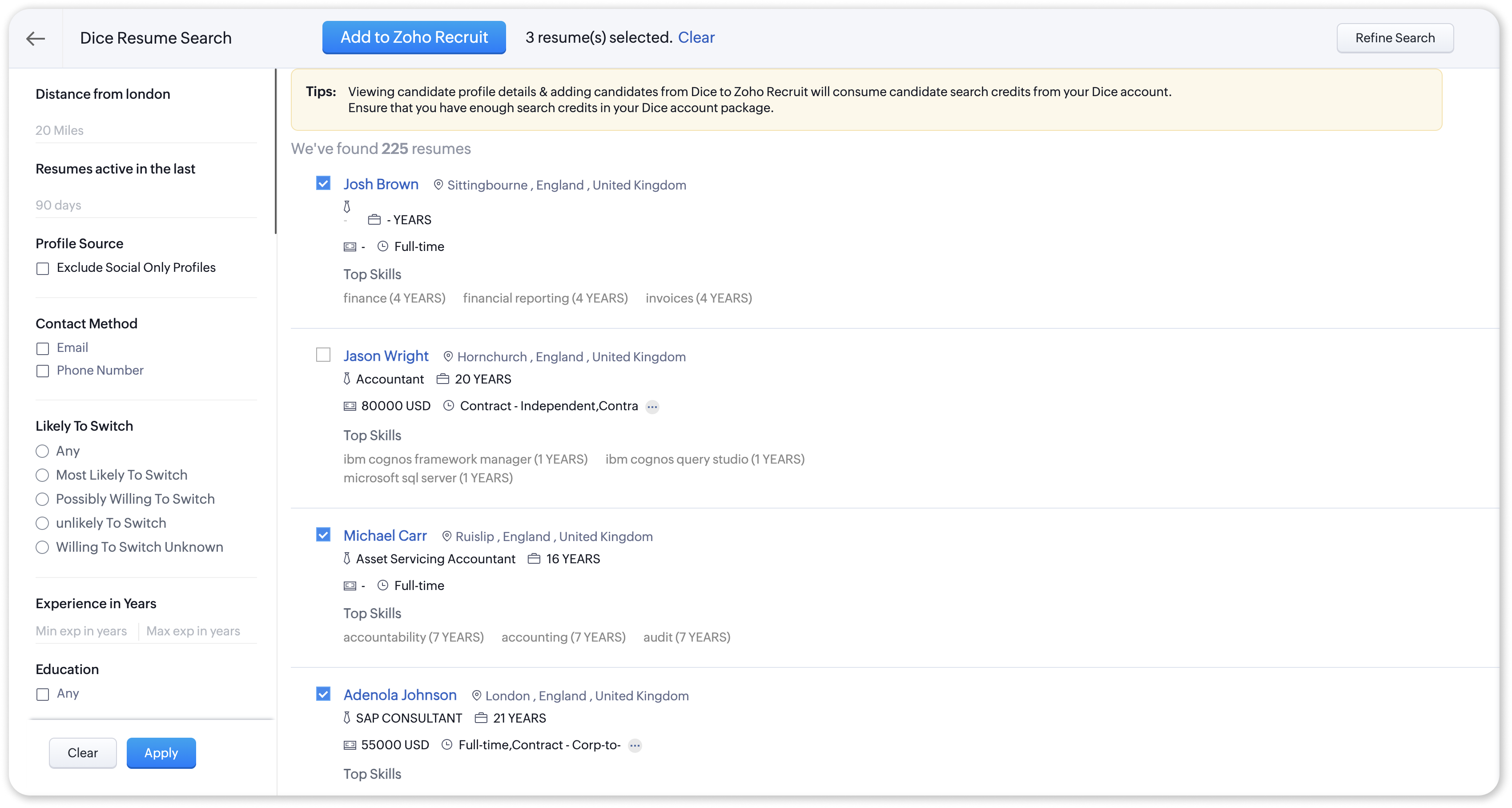Choose unlikely To Switch option
Screen dimensions: 1512x808
point(42,523)
